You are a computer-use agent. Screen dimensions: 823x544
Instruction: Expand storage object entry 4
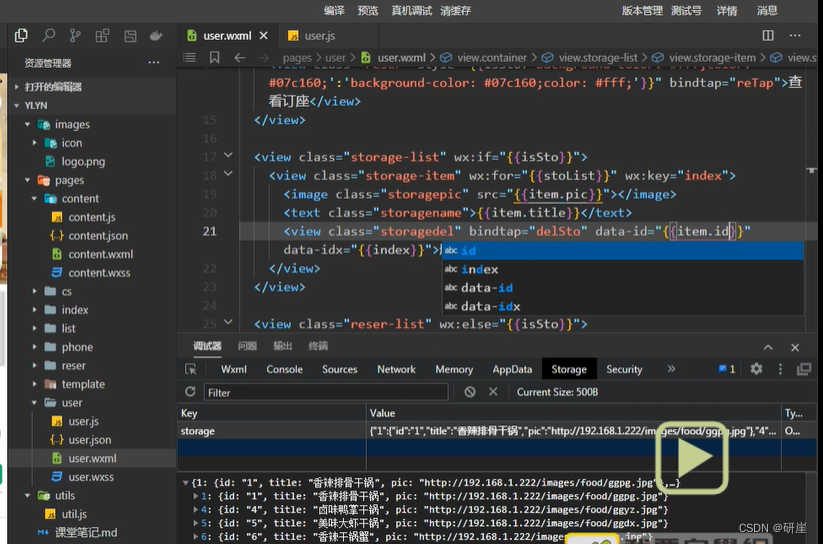tap(196, 509)
